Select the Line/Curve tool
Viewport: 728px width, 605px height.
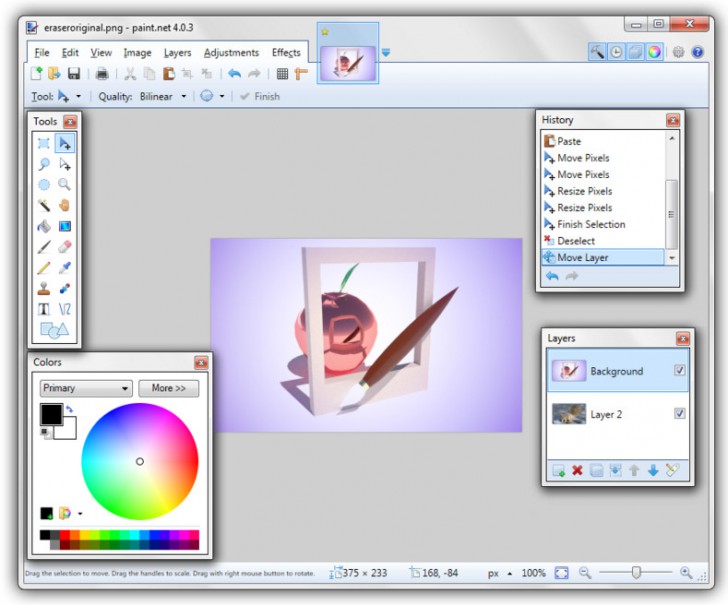pyautogui.click(x=65, y=309)
